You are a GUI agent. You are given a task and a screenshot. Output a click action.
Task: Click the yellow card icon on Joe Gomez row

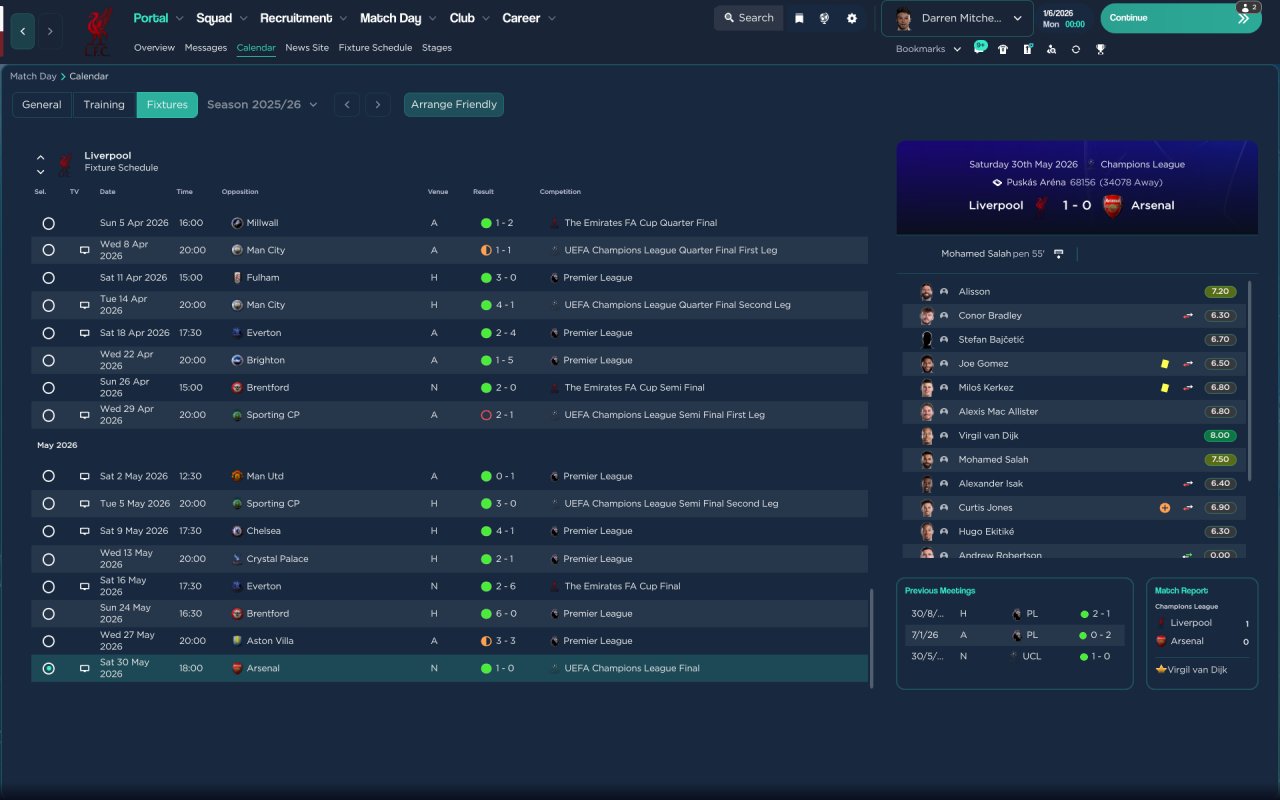tap(1165, 364)
